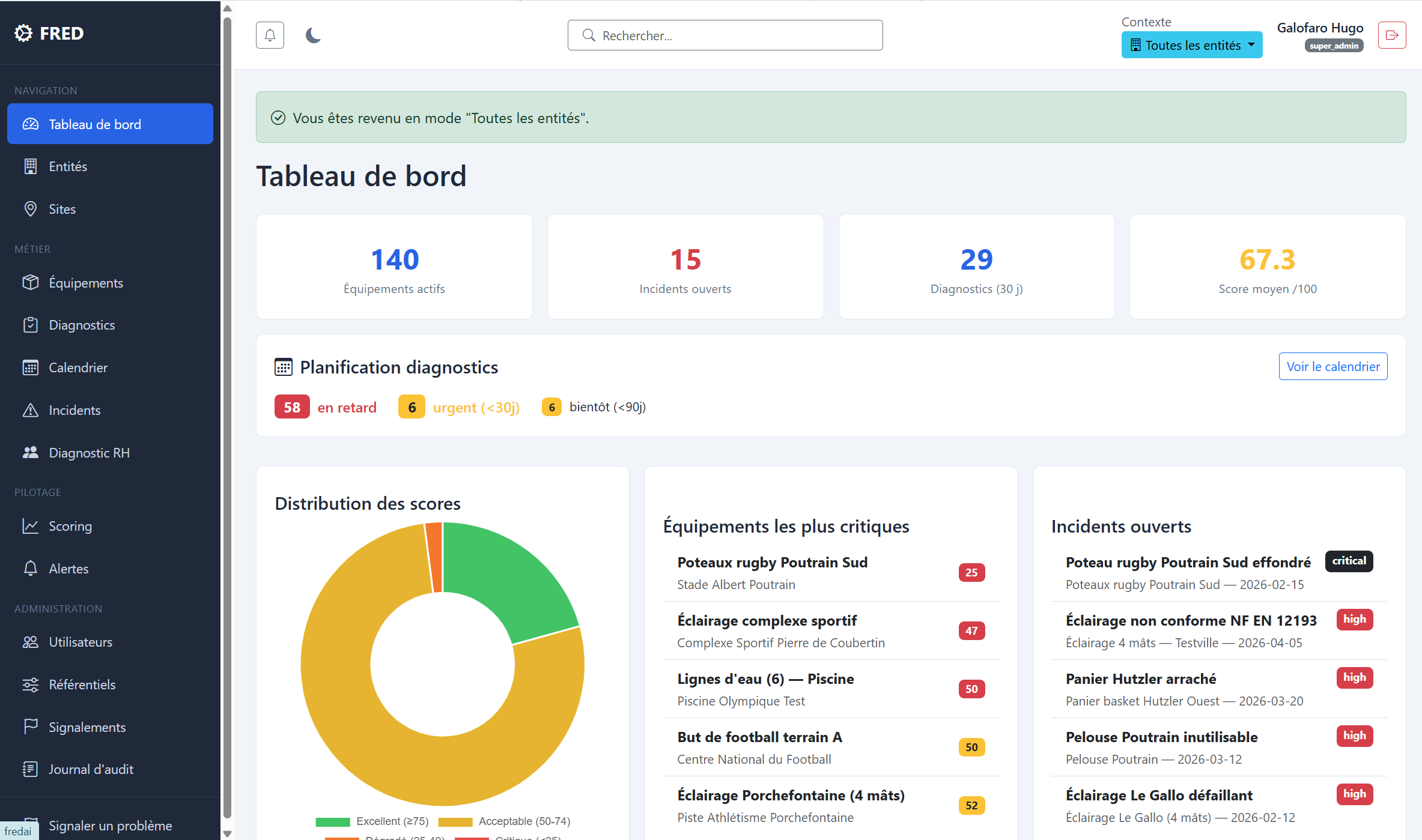
Task: Open notifications via the bell icon
Action: pyautogui.click(x=270, y=35)
